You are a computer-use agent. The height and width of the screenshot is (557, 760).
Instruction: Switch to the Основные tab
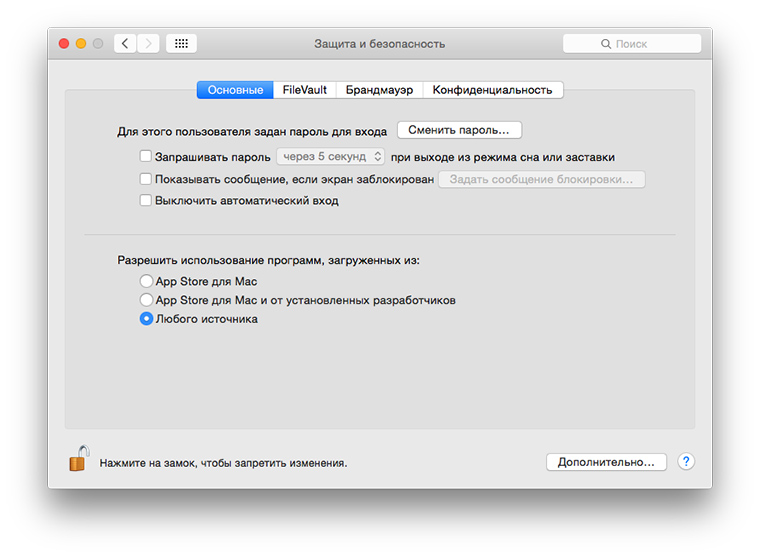click(236, 90)
